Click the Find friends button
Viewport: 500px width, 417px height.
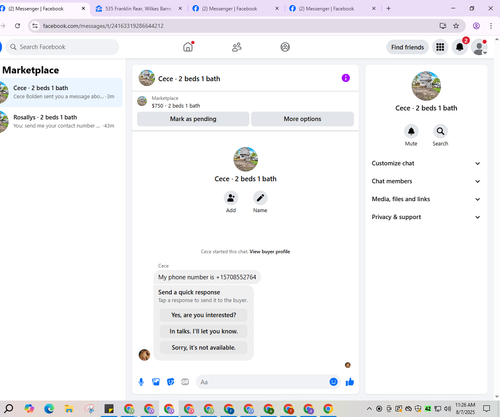point(407,47)
